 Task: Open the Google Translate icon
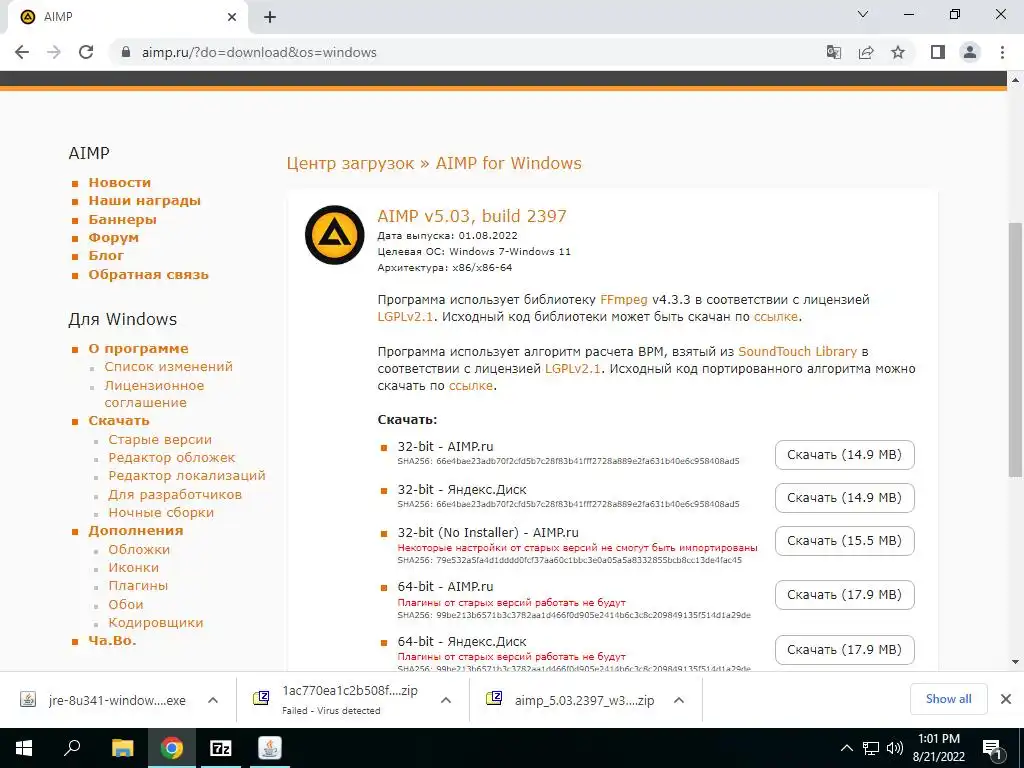pyautogui.click(x=833, y=52)
